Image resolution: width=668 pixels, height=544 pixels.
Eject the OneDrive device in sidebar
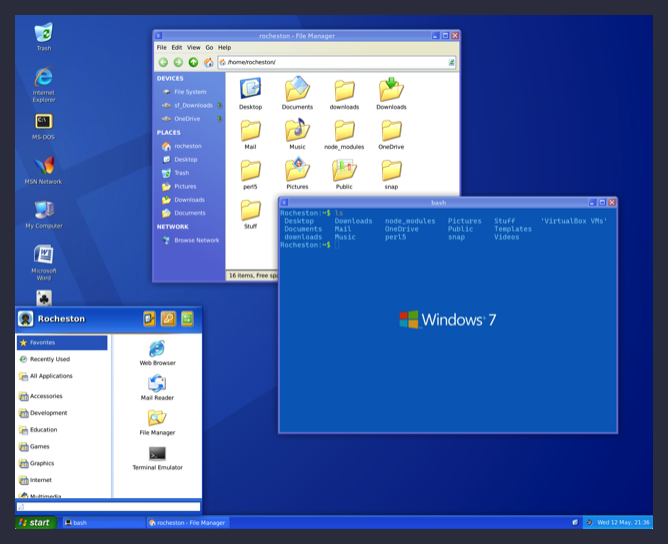pyautogui.click(x=220, y=119)
